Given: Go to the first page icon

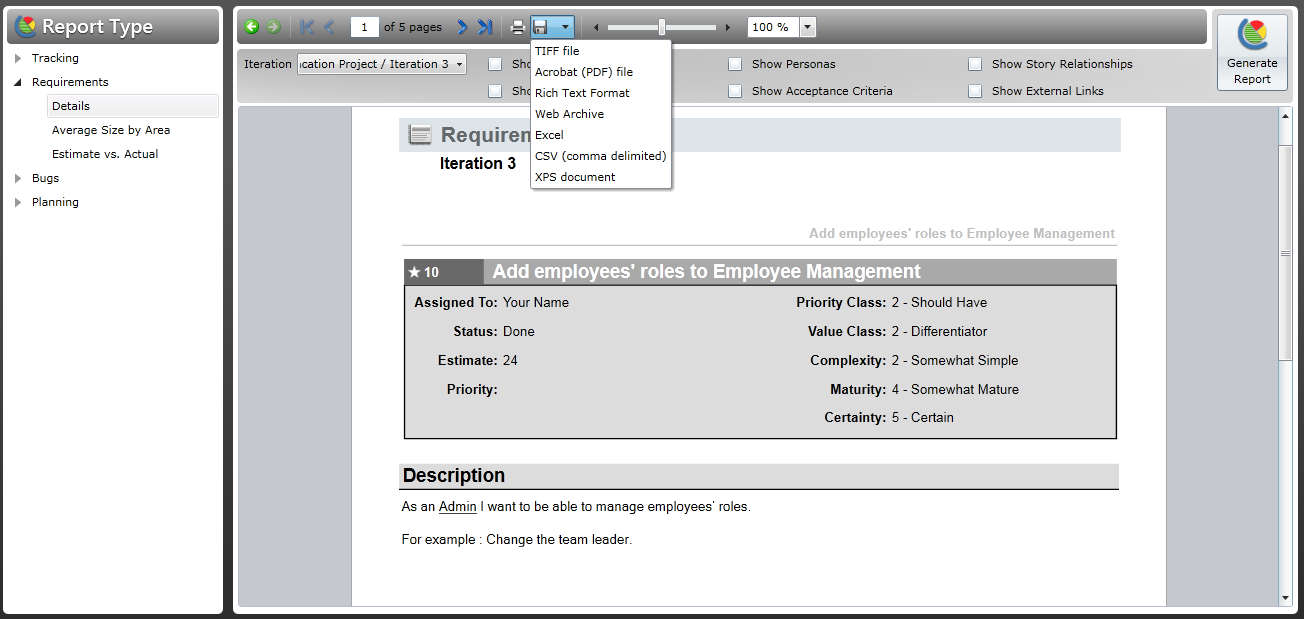Looking at the screenshot, I should pyautogui.click(x=307, y=27).
